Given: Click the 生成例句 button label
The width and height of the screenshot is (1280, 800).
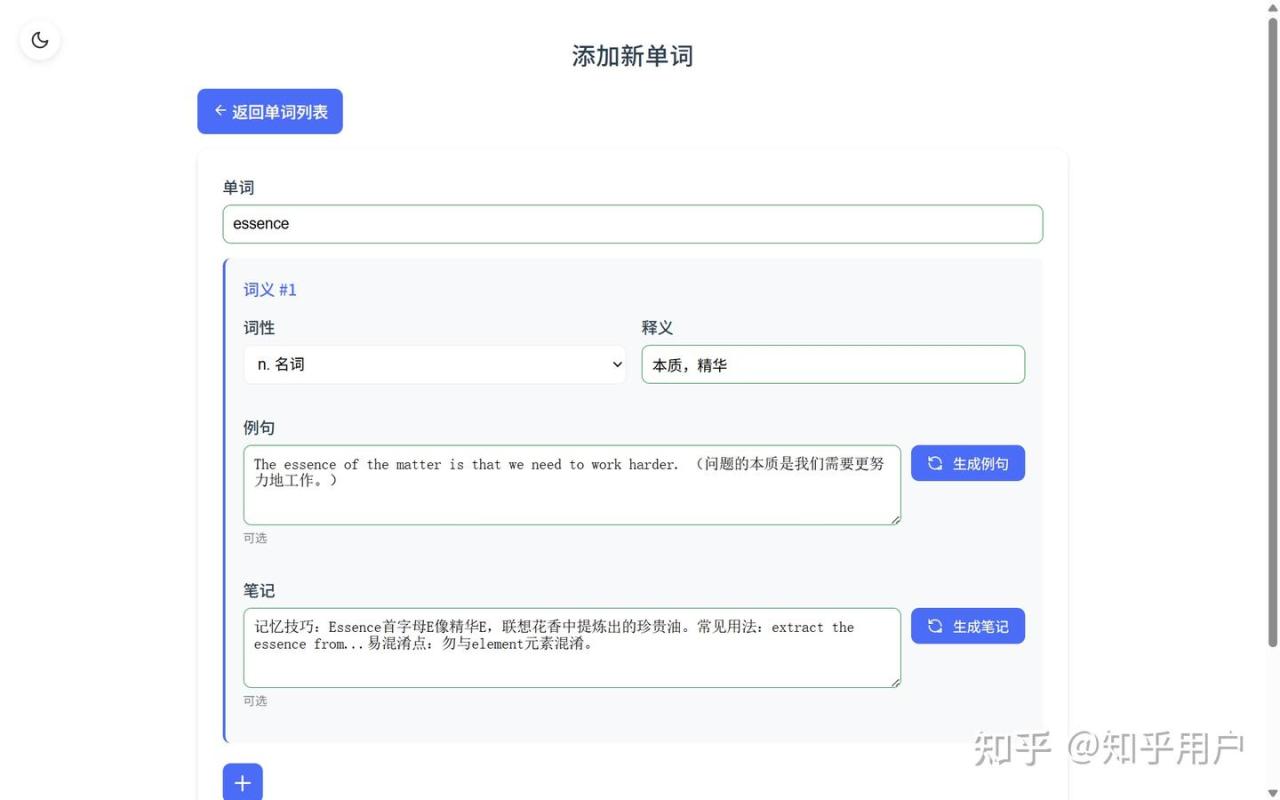Looking at the screenshot, I should [980, 464].
